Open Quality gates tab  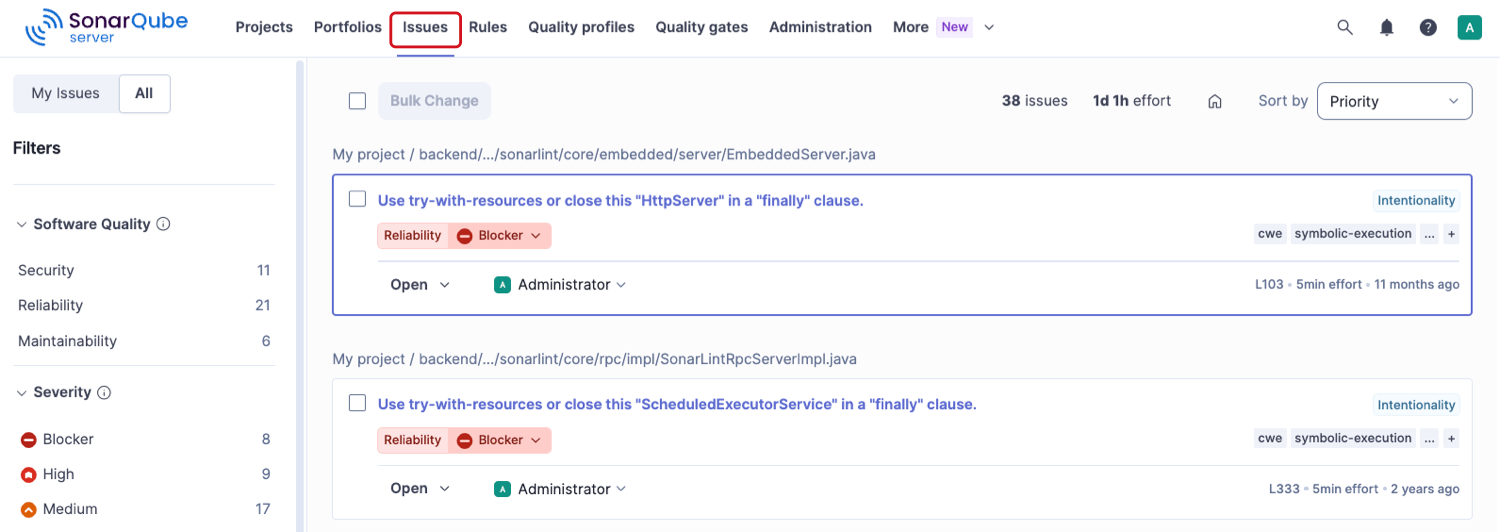click(702, 27)
